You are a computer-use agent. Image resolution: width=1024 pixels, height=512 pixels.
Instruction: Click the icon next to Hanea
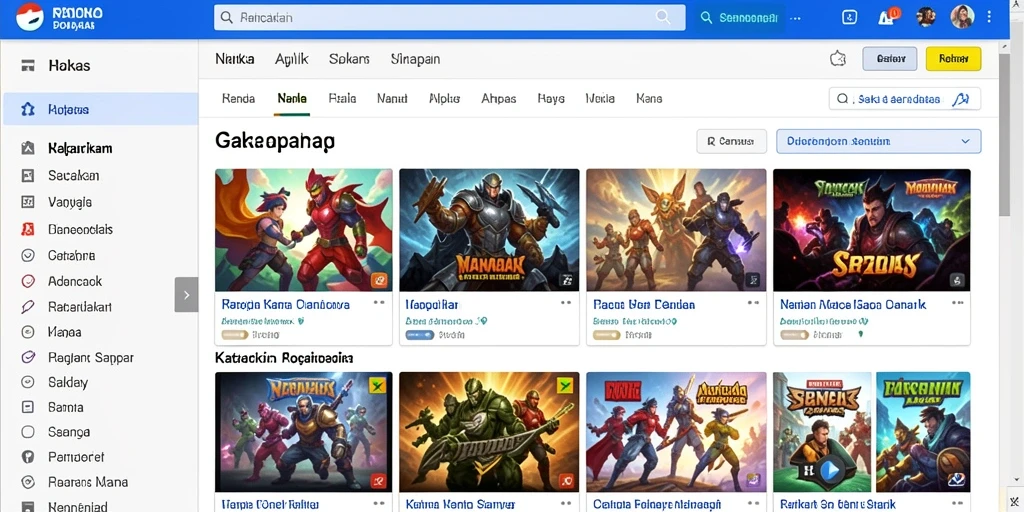27,332
